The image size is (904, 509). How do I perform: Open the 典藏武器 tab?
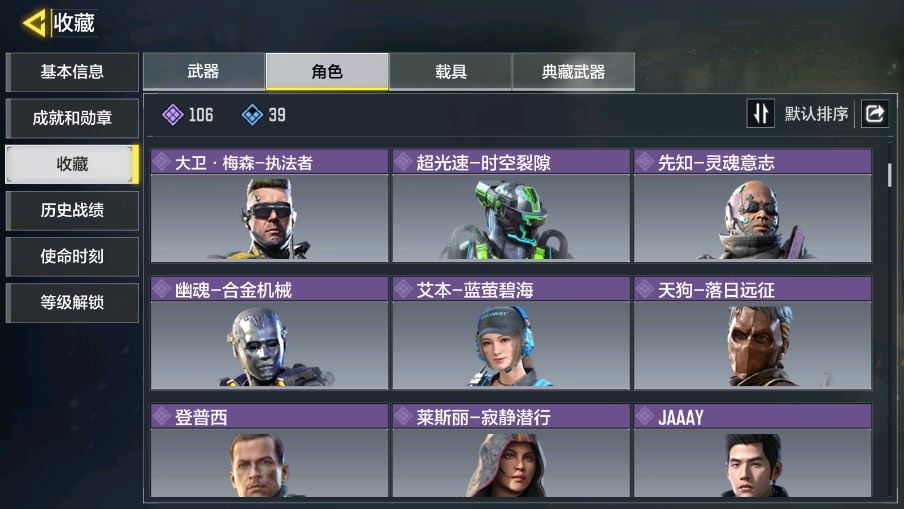tap(574, 71)
